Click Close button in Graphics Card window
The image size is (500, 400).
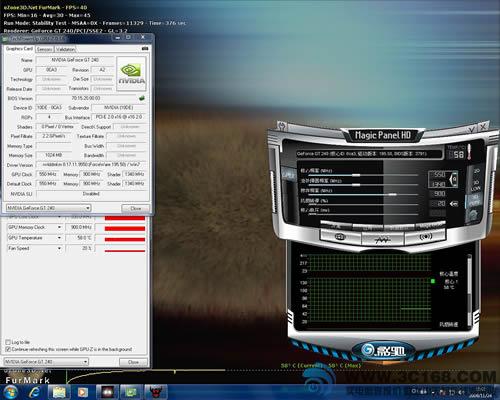[x=136, y=208]
